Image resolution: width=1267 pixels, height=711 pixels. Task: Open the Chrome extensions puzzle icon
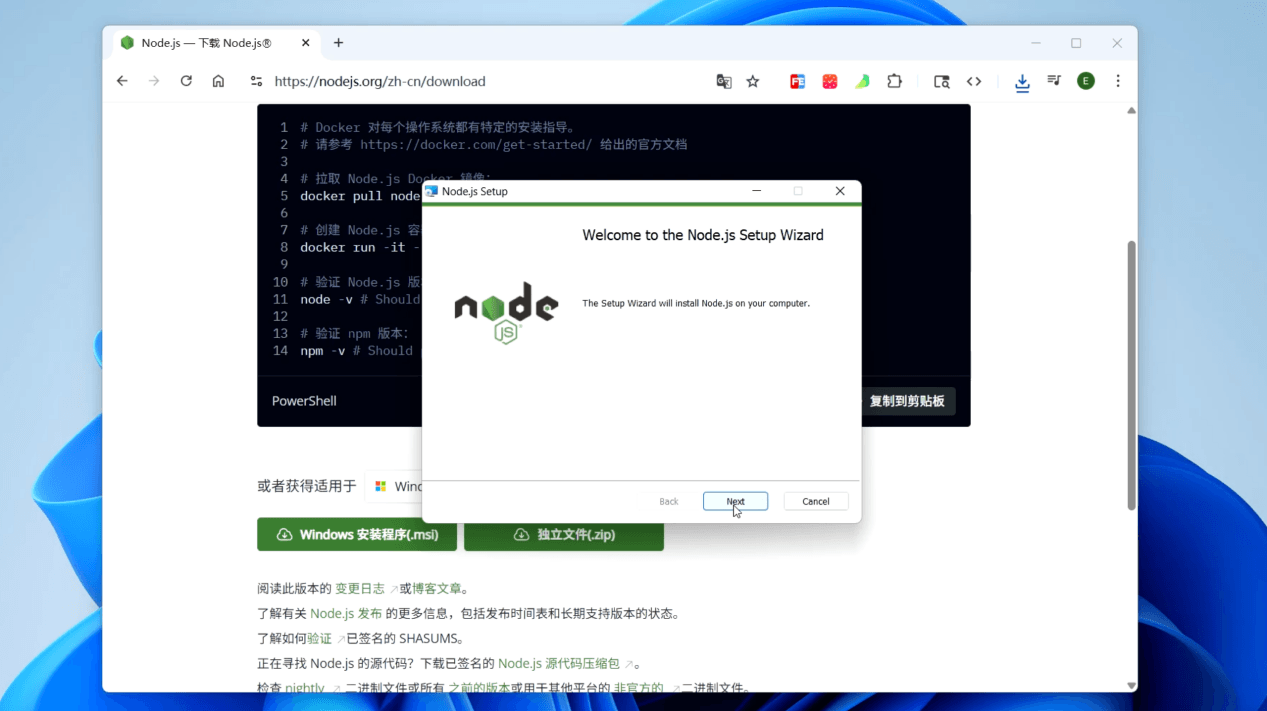894,82
